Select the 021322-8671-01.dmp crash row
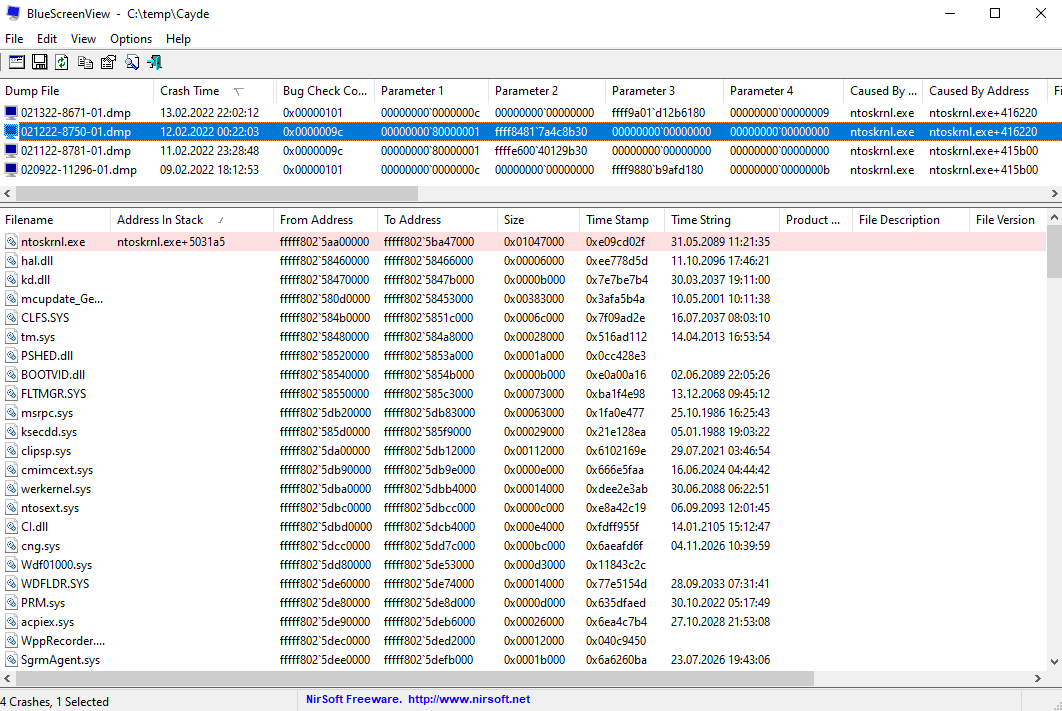The image size is (1062, 711). (531, 112)
